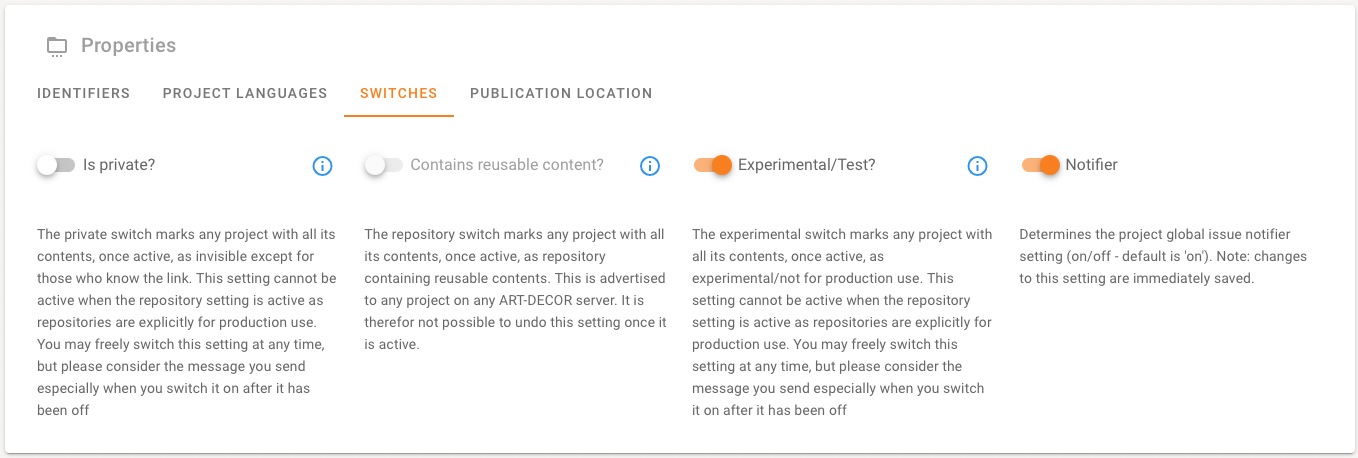Click the "Experimental/Test?" label text
Screen dimensions: 1358x458
coord(806,165)
